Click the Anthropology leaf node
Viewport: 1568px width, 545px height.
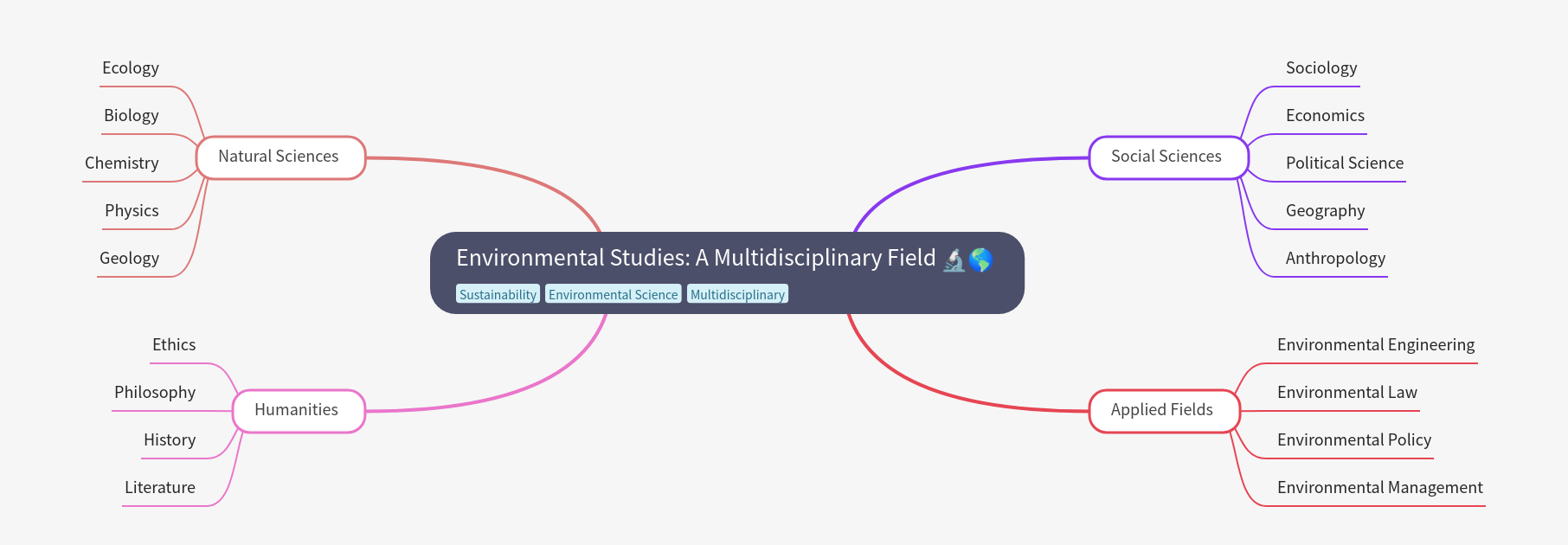click(1335, 259)
